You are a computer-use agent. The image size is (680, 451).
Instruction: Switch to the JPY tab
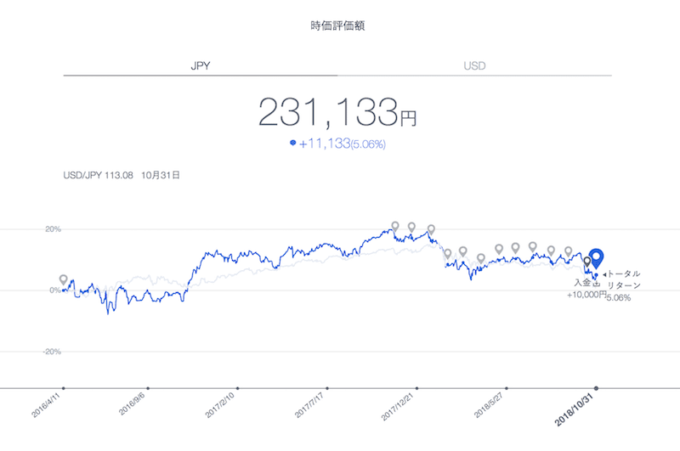pyautogui.click(x=200, y=66)
